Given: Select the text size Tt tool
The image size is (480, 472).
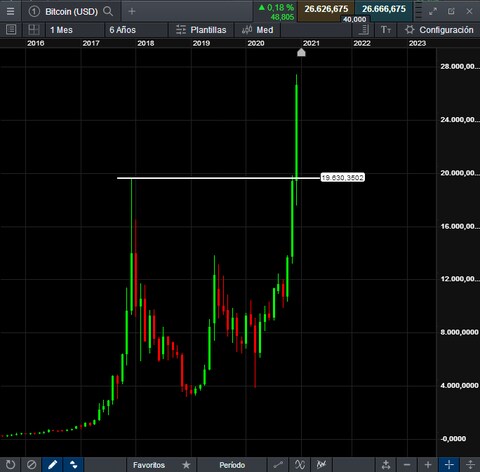Looking at the screenshot, I should coord(385,30).
